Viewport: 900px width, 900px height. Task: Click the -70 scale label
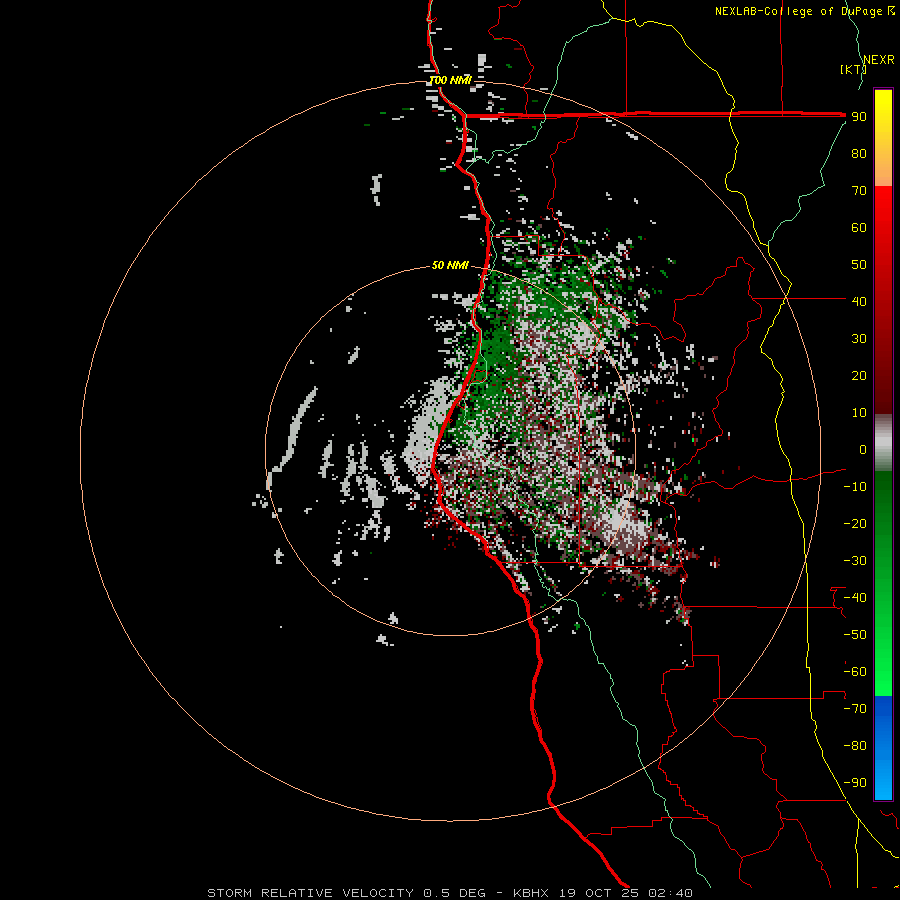[x=855, y=709]
